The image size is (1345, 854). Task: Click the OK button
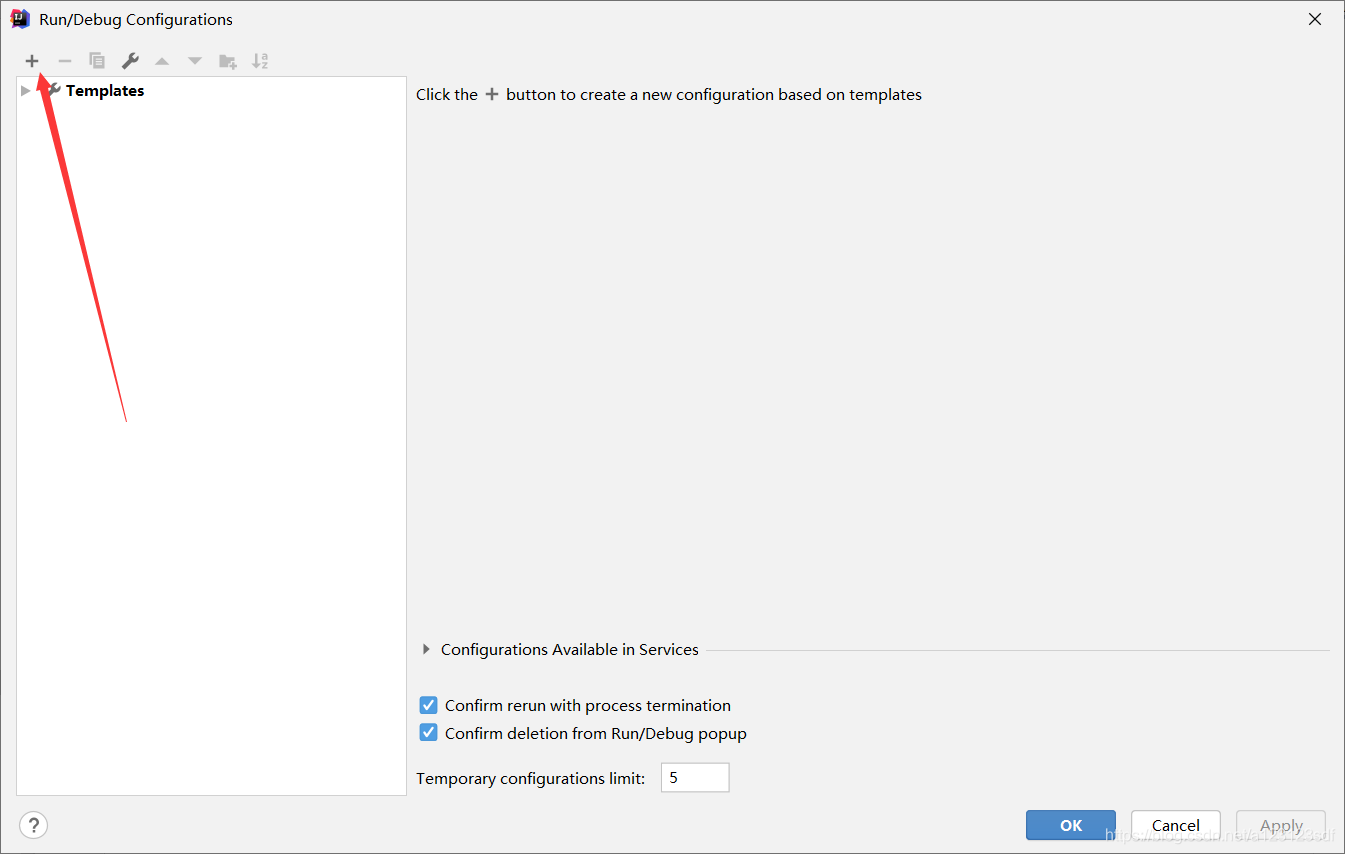coord(1071,825)
